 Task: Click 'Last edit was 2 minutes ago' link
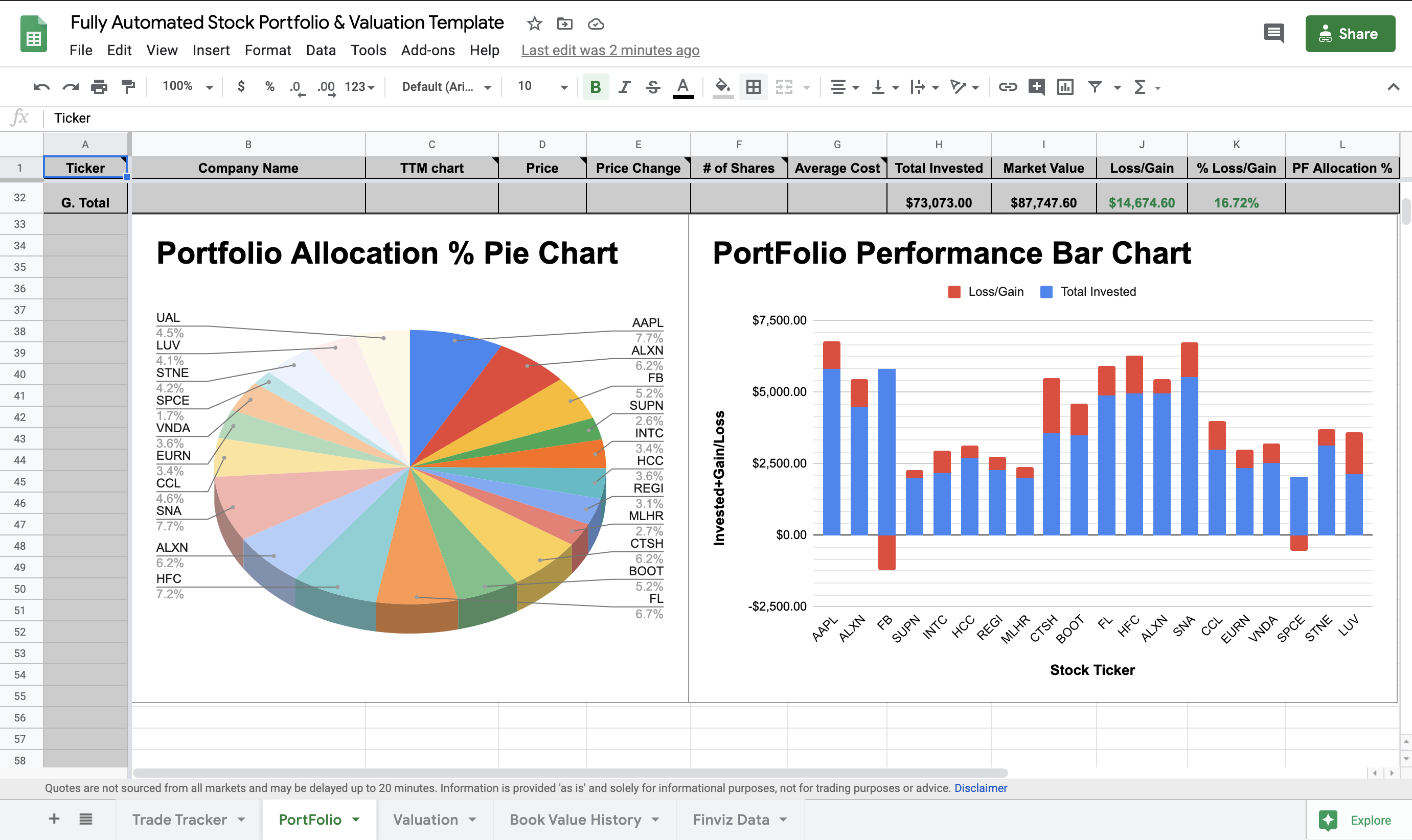click(610, 51)
